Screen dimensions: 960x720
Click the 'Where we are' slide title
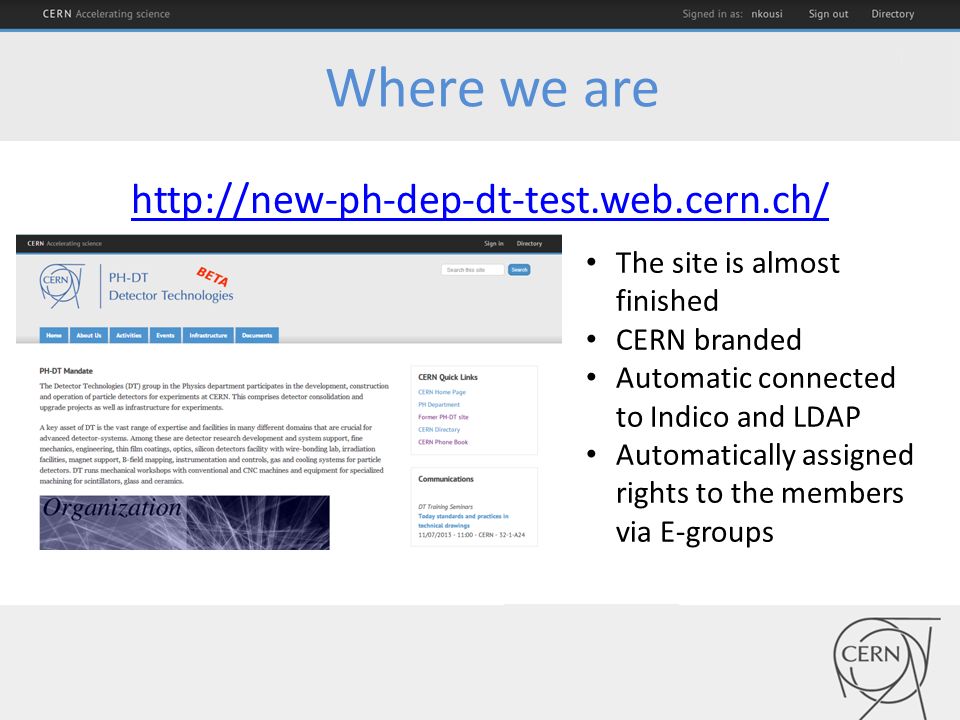point(492,89)
